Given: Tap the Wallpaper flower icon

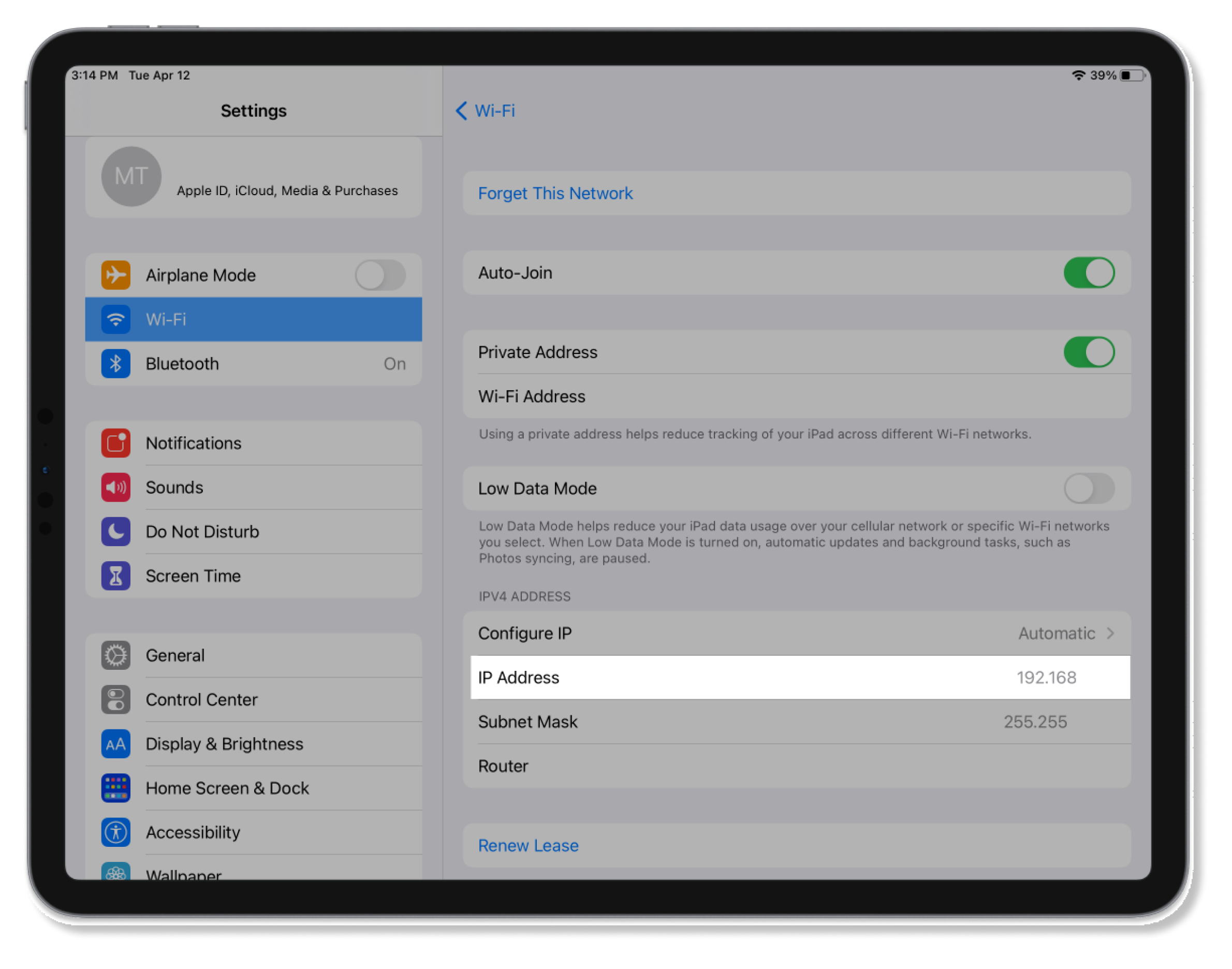Looking at the screenshot, I should [x=116, y=871].
